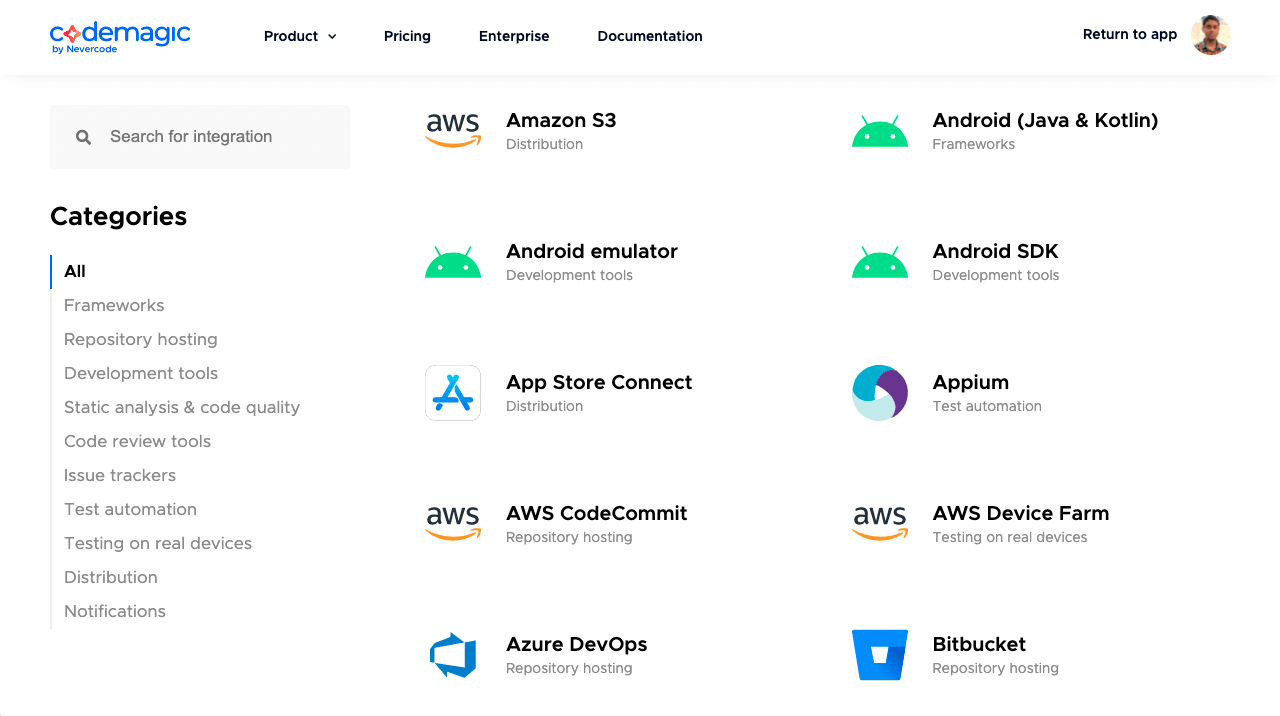Click 'Repository hosting' label under Bitbucket
The height and width of the screenshot is (716, 1280).
(x=996, y=668)
